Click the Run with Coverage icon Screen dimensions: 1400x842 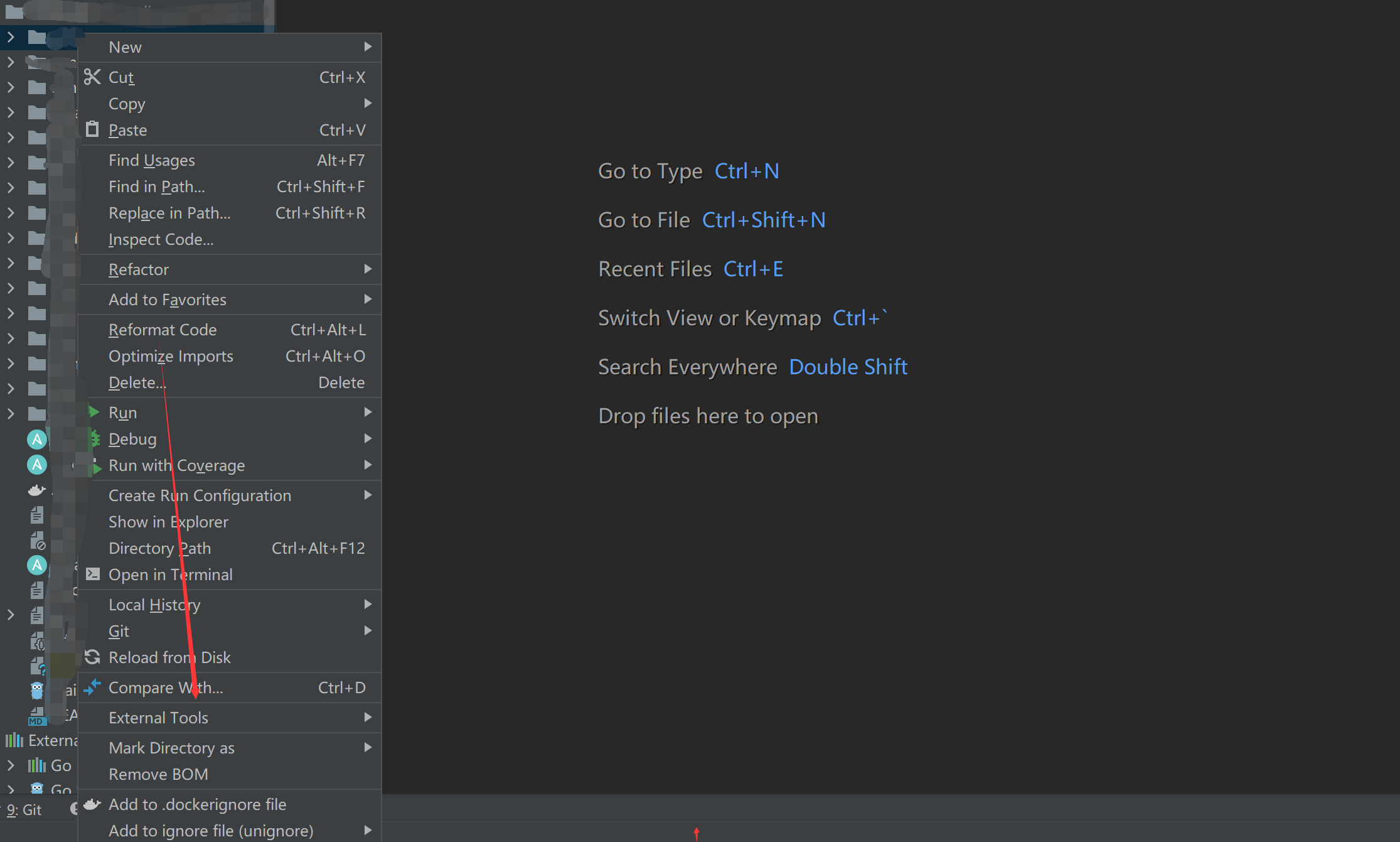coord(94,465)
